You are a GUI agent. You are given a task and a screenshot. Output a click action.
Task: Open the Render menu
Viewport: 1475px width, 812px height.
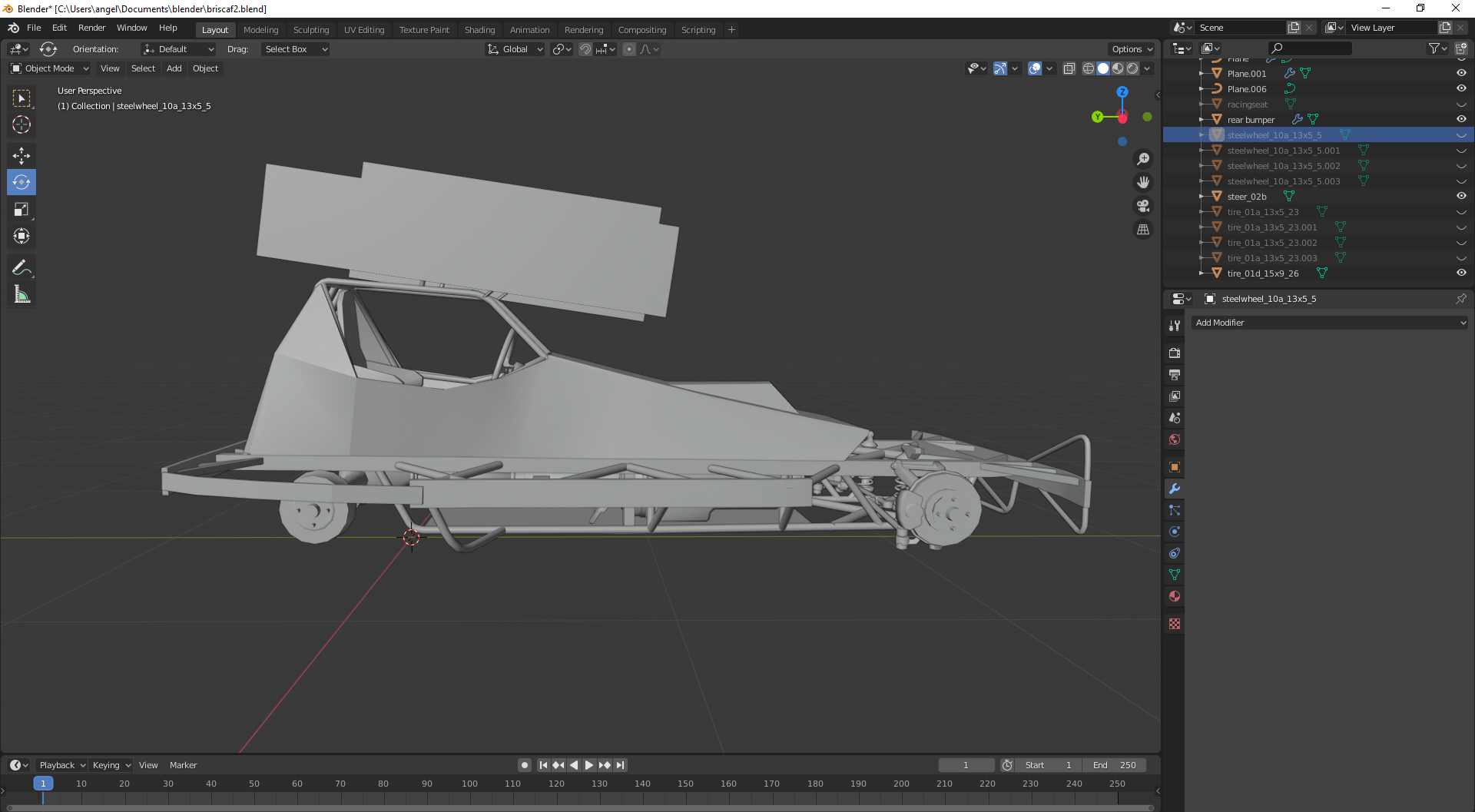click(x=91, y=28)
